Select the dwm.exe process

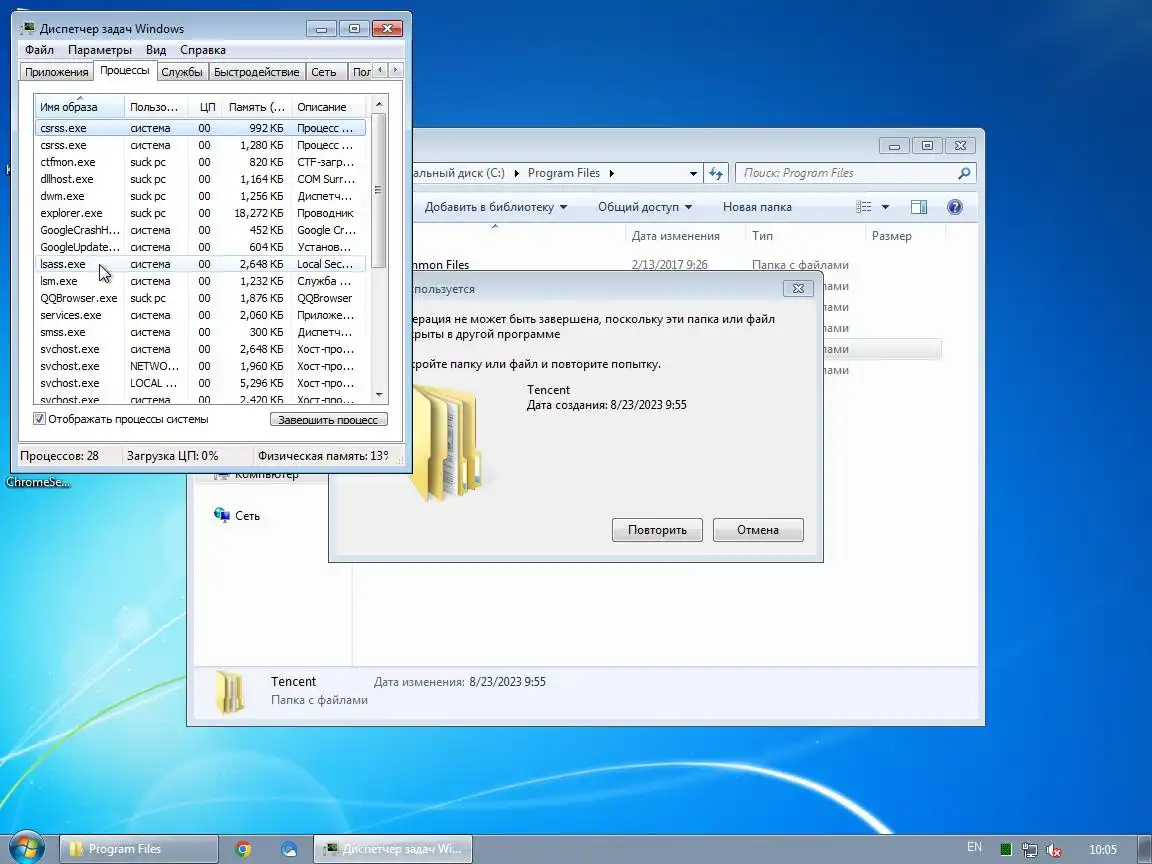200,196
